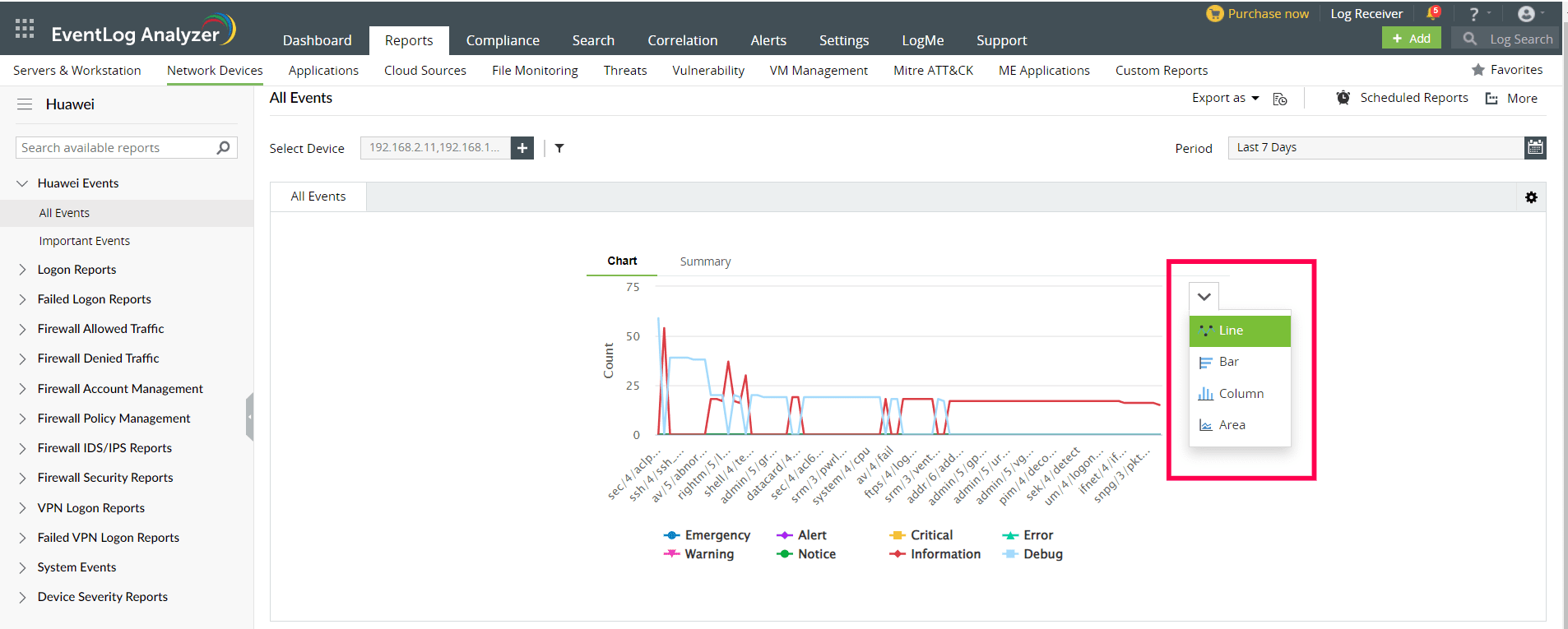Toggle the Information legend series

click(x=935, y=554)
